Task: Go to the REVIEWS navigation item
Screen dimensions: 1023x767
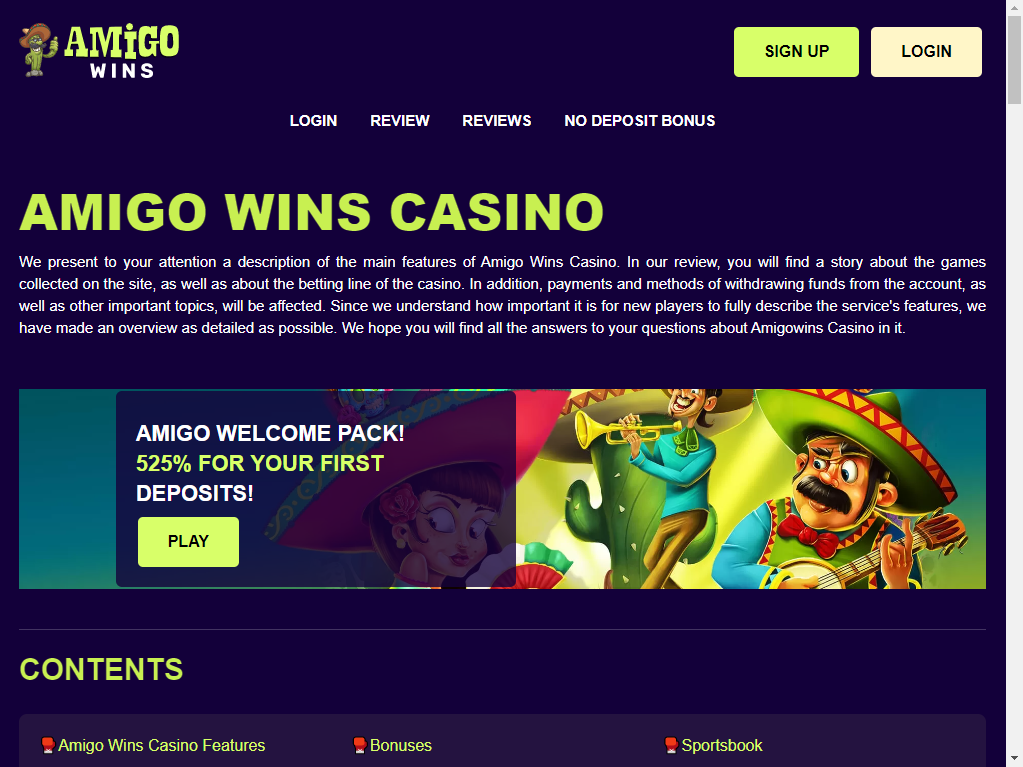Action: [x=496, y=121]
